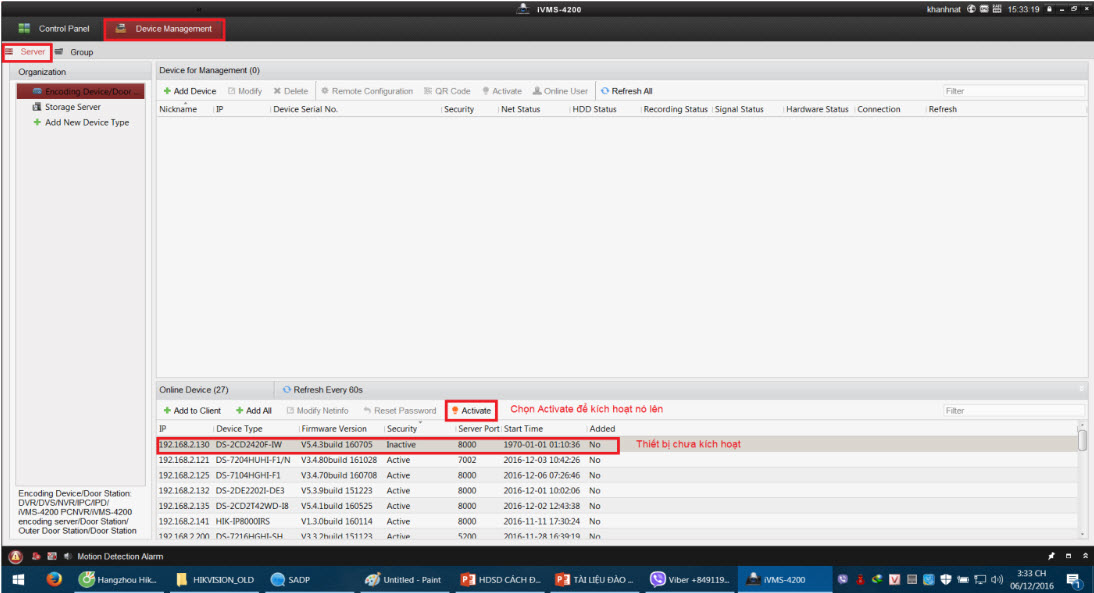
Task: Open the Control Panel tab
Action: click(x=55, y=29)
